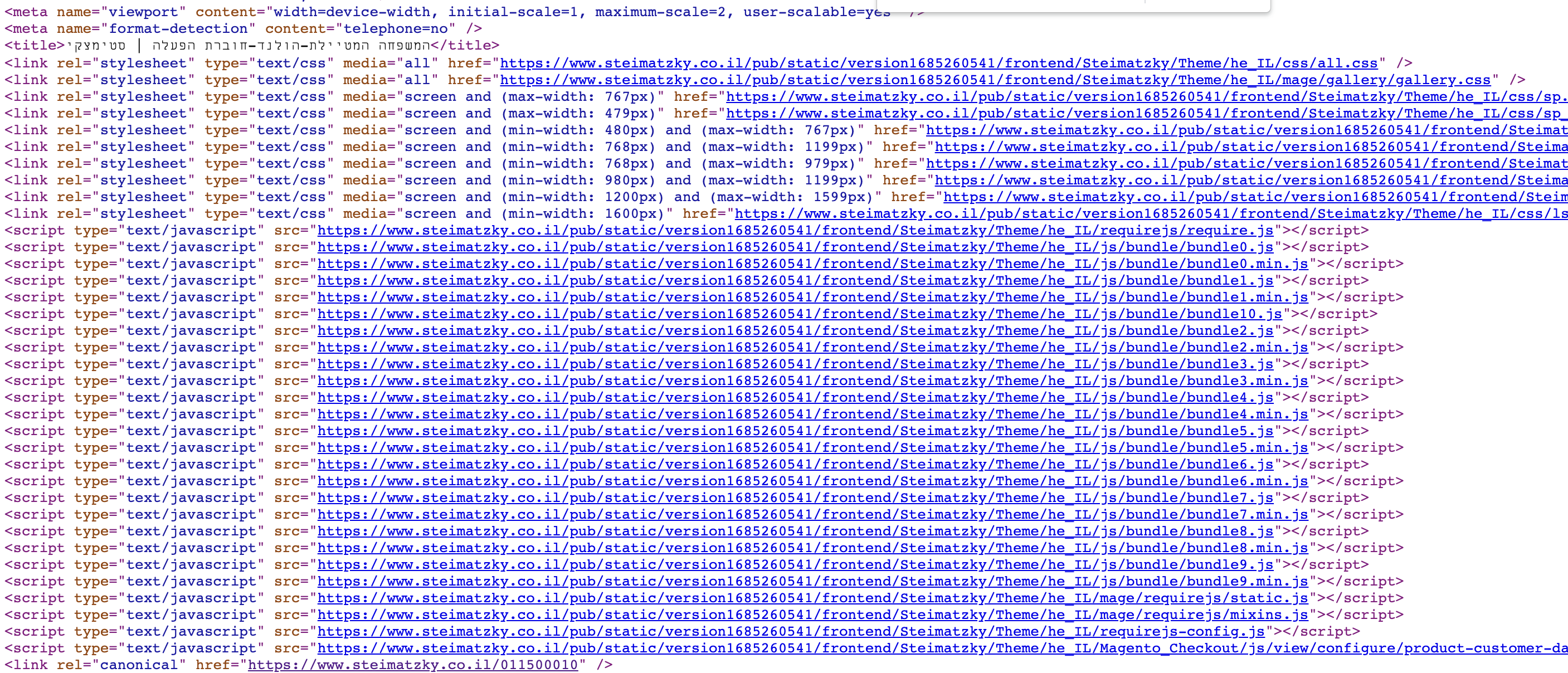This screenshot has height=673, width=1568.
Task: Click the format-detection meta tag line
Action: pyautogui.click(x=243, y=28)
